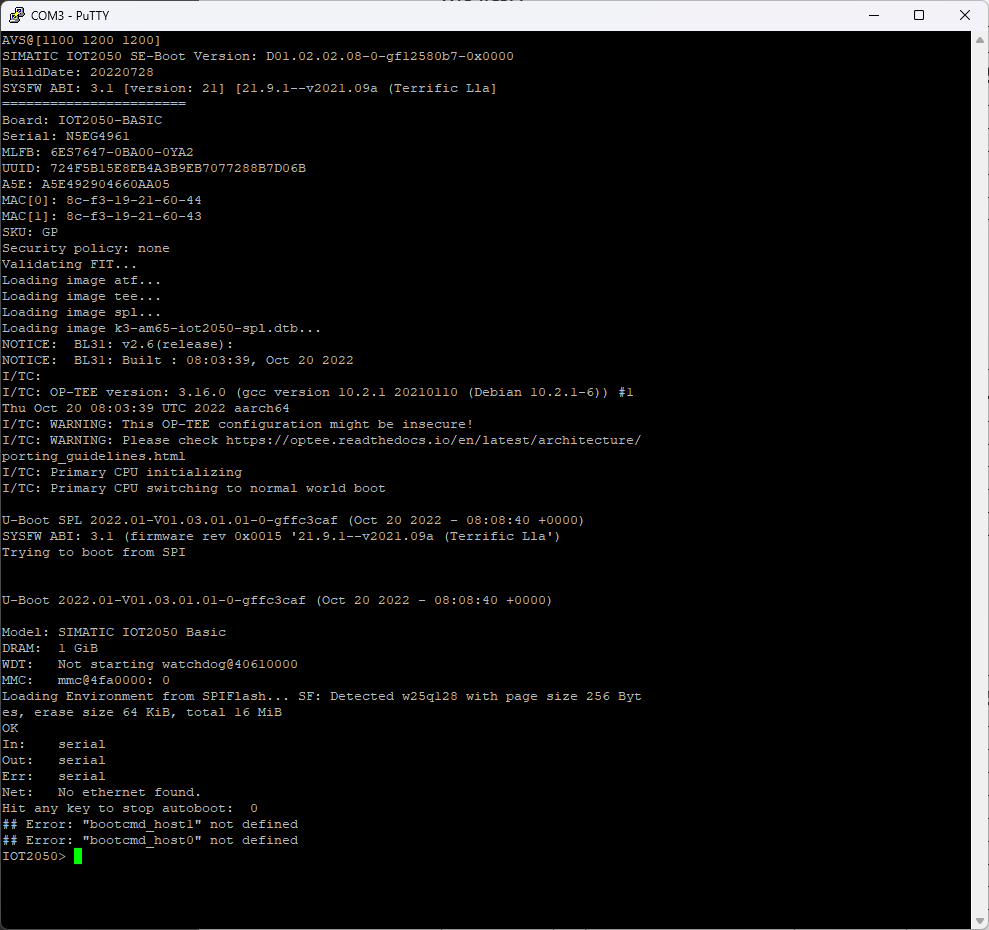Viewport: 989px width, 930px height.
Task: Click the 'BuildDate: 20220728' line
Action: point(78,72)
